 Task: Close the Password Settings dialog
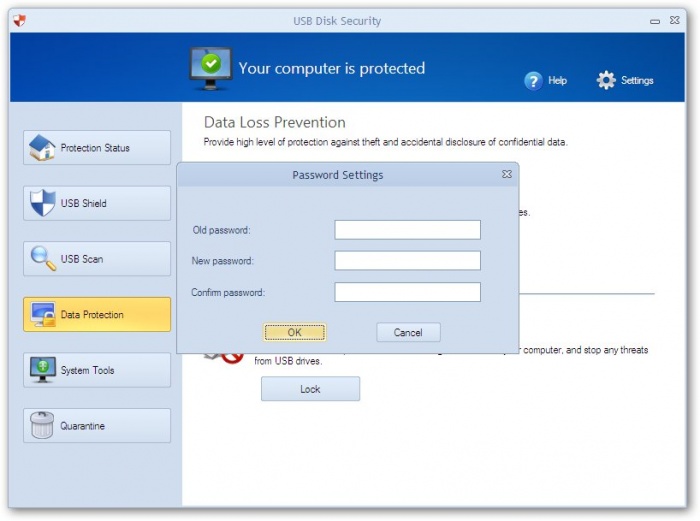(x=507, y=174)
